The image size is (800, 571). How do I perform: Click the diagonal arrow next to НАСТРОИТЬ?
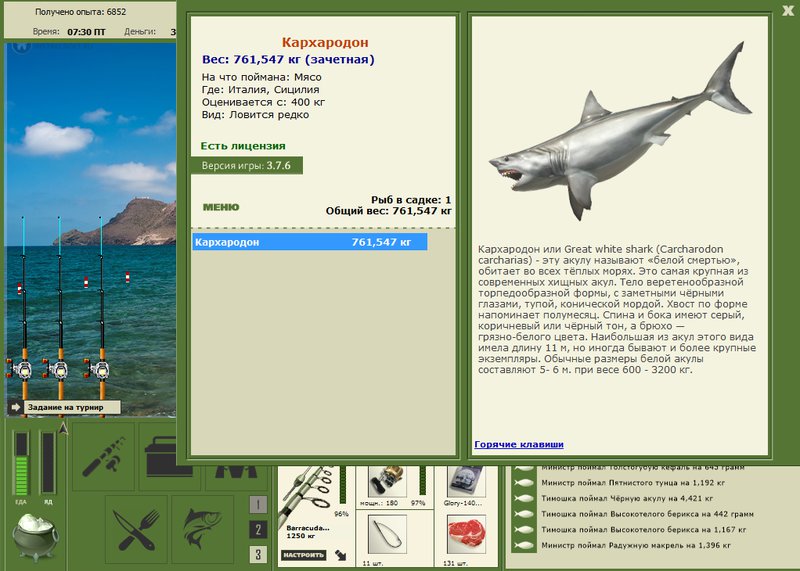(340, 555)
